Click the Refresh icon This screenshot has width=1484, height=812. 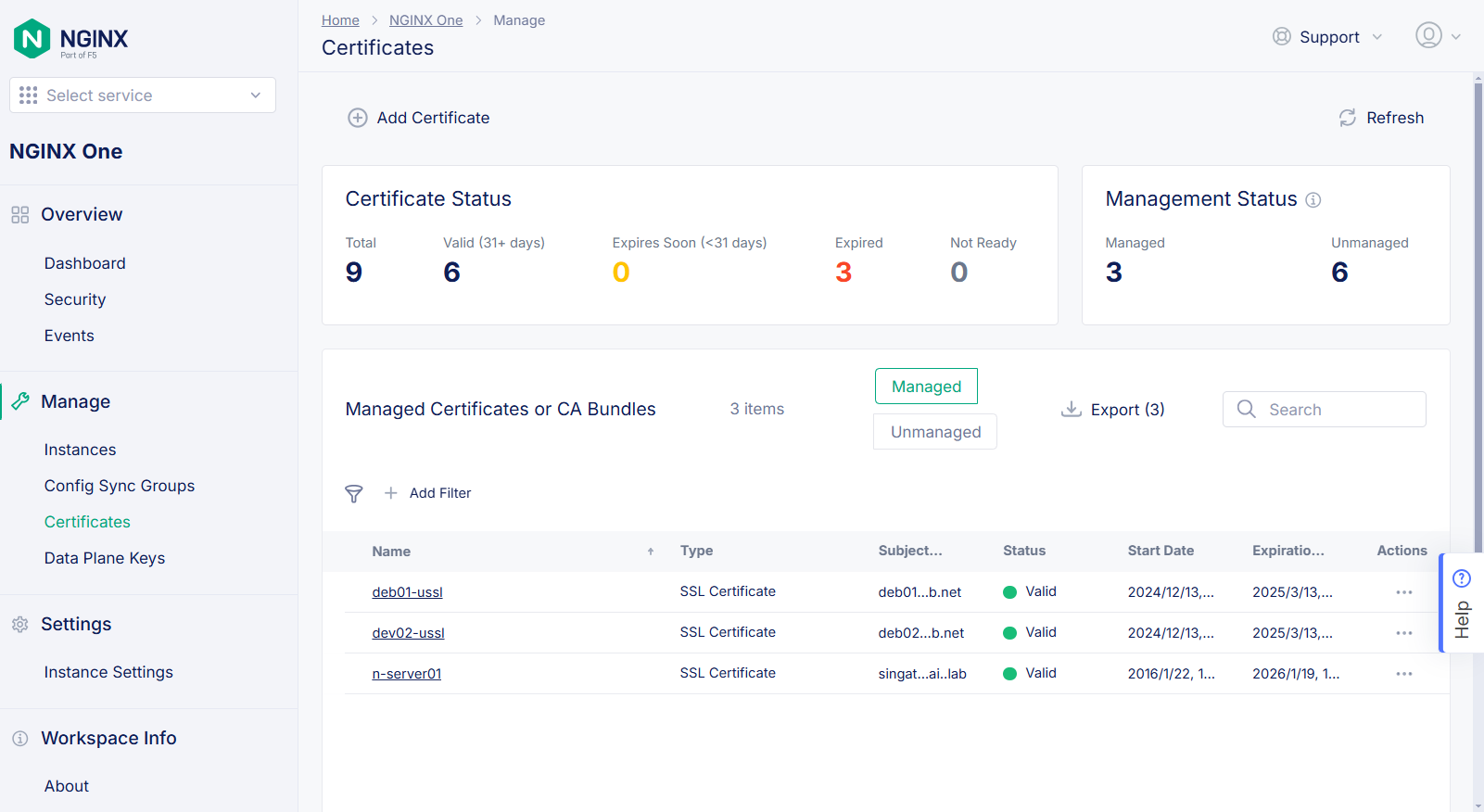(1348, 118)
